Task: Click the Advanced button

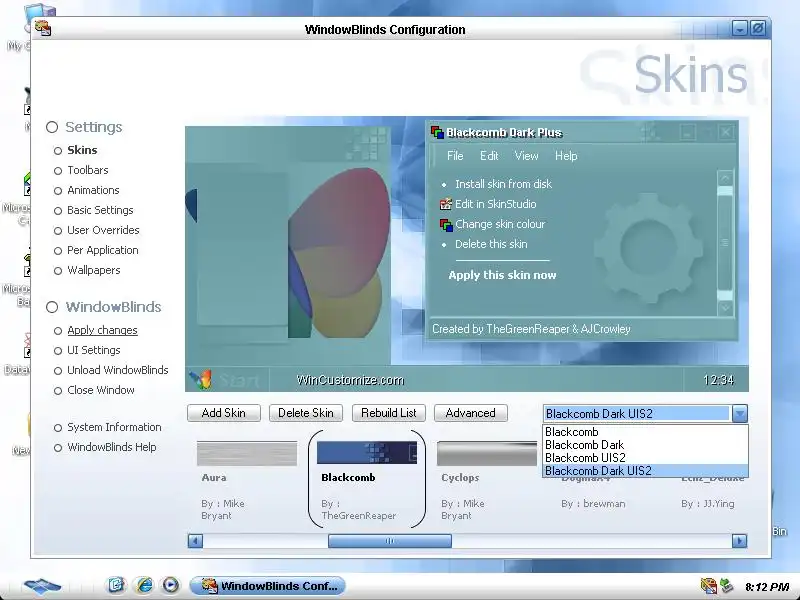Action: tap(470, 413)
